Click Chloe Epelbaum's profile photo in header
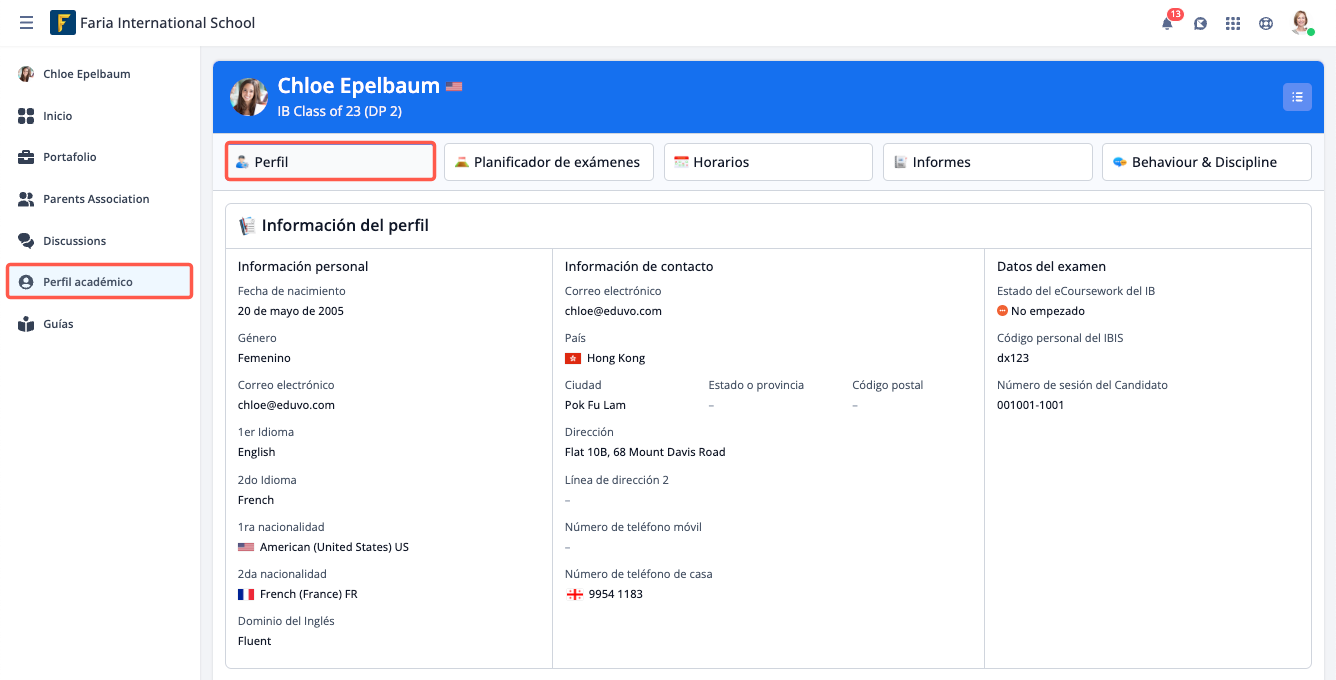The height and width of the screenshot is (680, 1336). tap(249, 97)
